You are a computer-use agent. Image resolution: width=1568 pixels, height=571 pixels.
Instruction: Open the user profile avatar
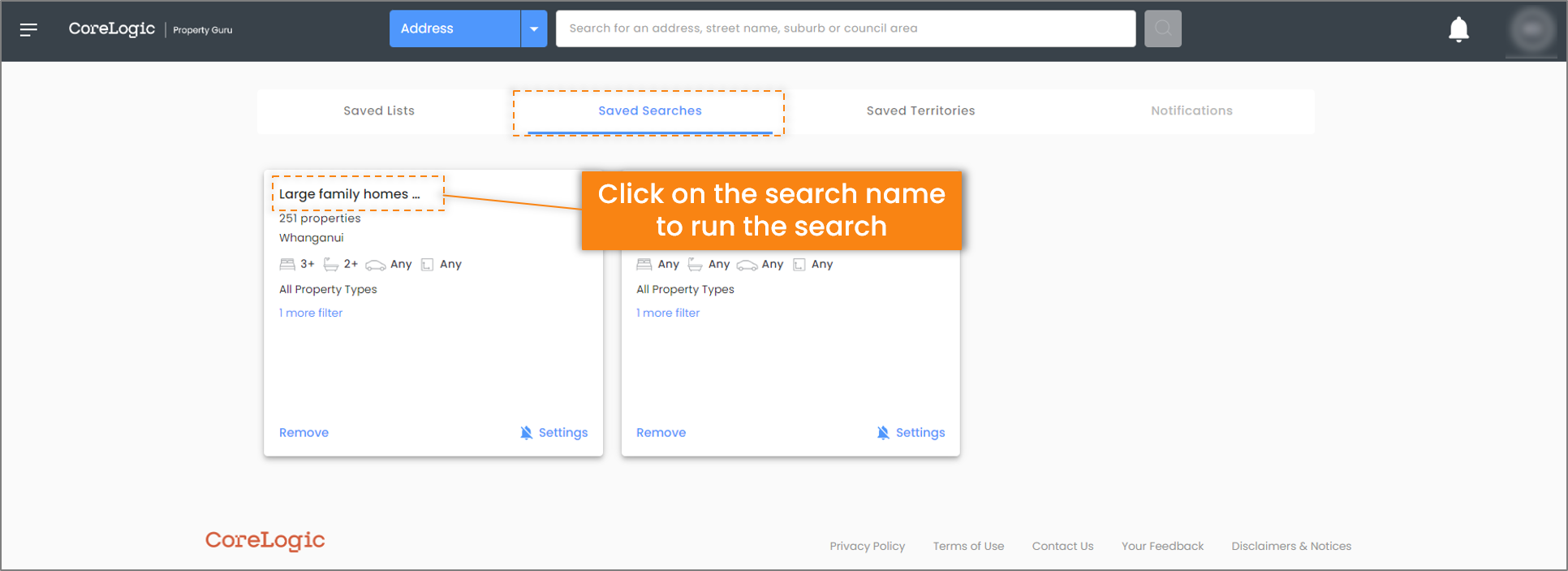coord(1531,29)
